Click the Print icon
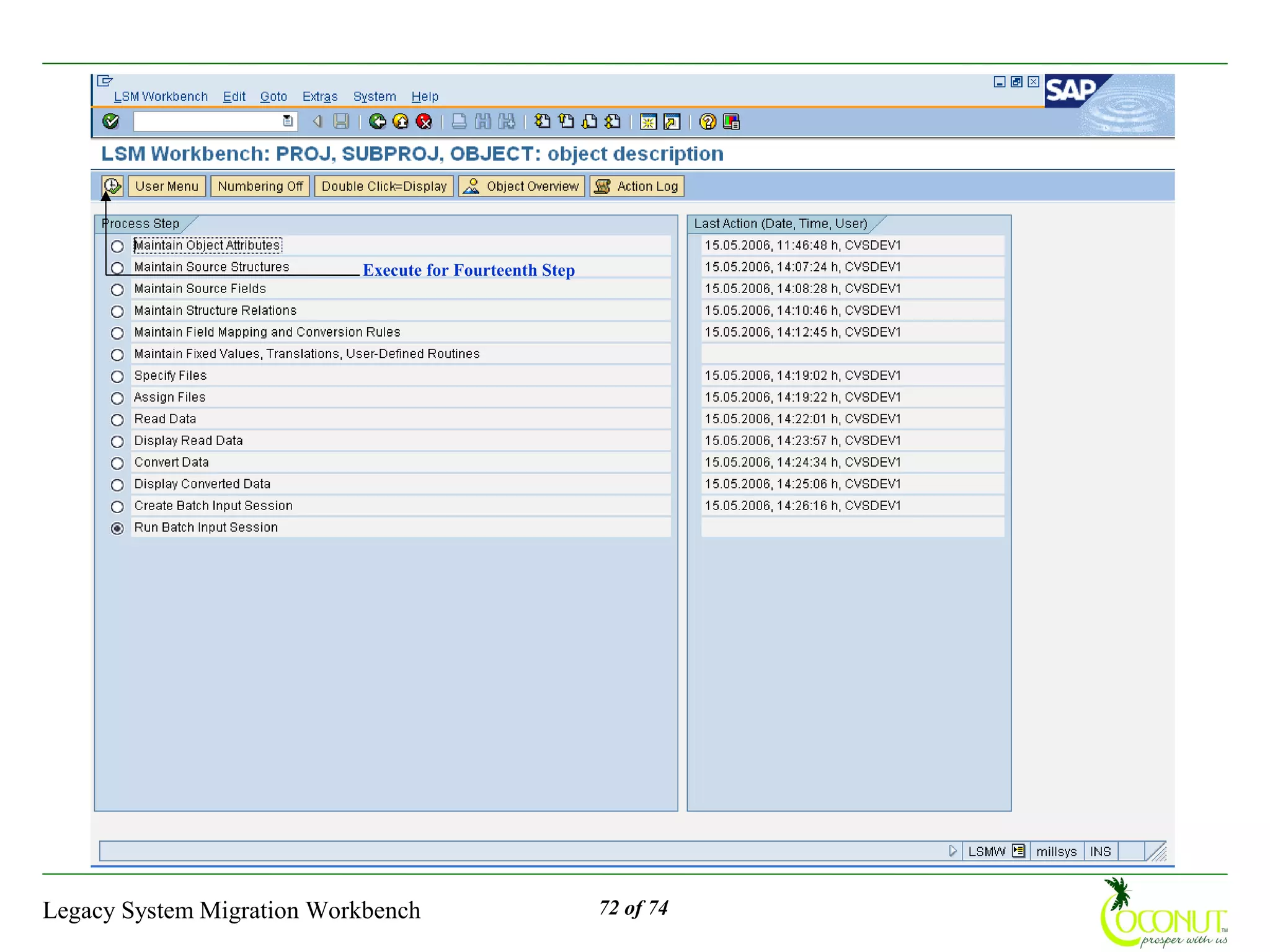Screen dimensions: 1270x952 coord(459,121)
